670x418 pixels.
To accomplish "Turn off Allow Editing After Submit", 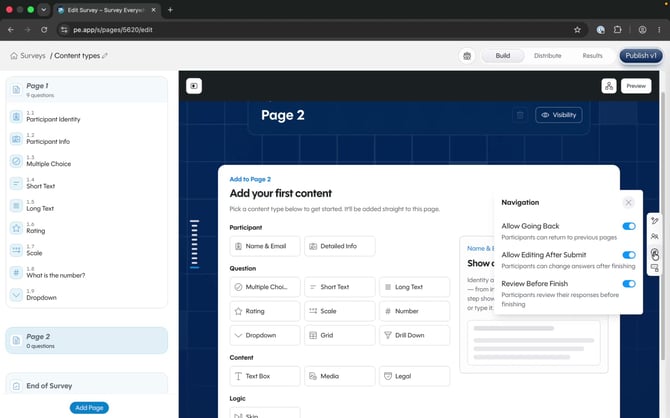I will tap(629, 255).
